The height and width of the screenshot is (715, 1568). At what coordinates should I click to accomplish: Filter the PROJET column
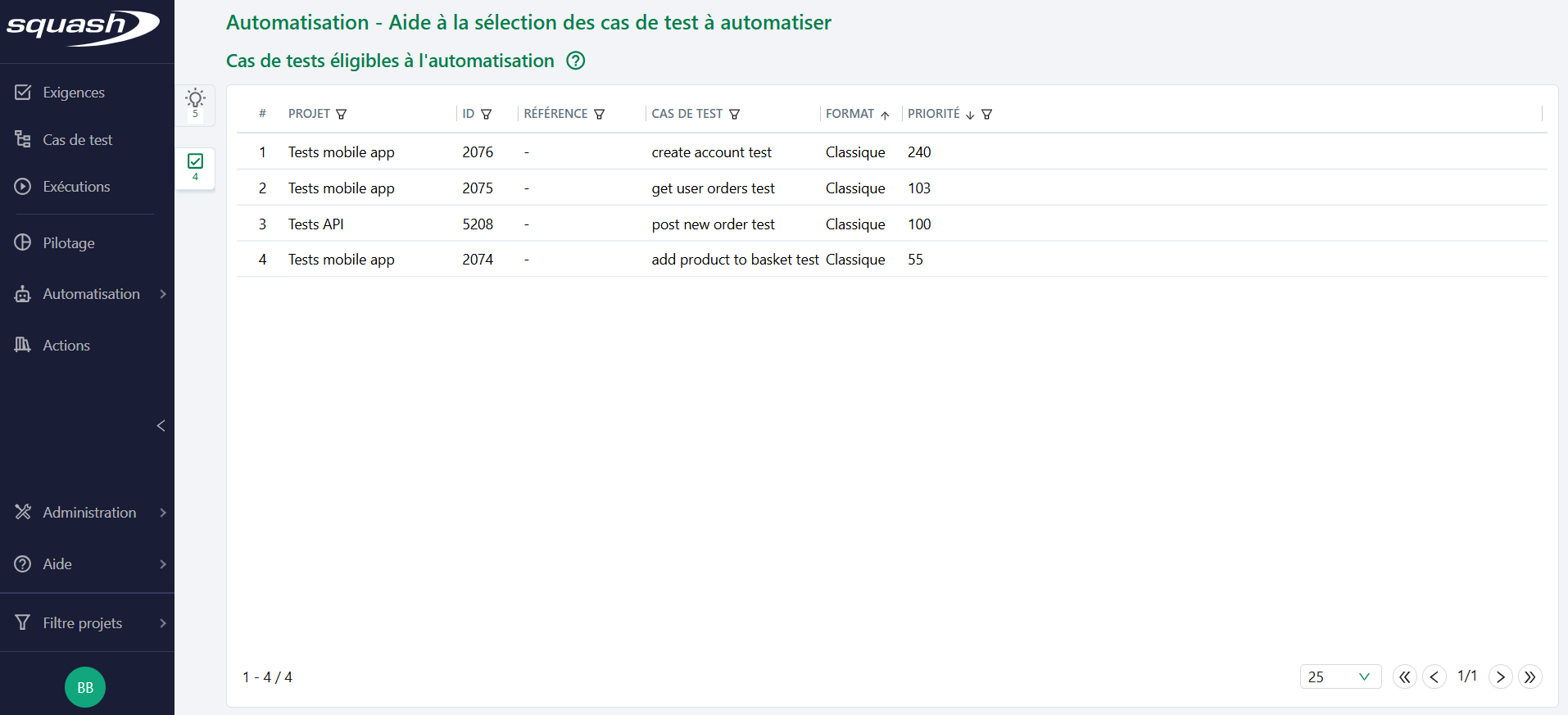click(342, 114)
